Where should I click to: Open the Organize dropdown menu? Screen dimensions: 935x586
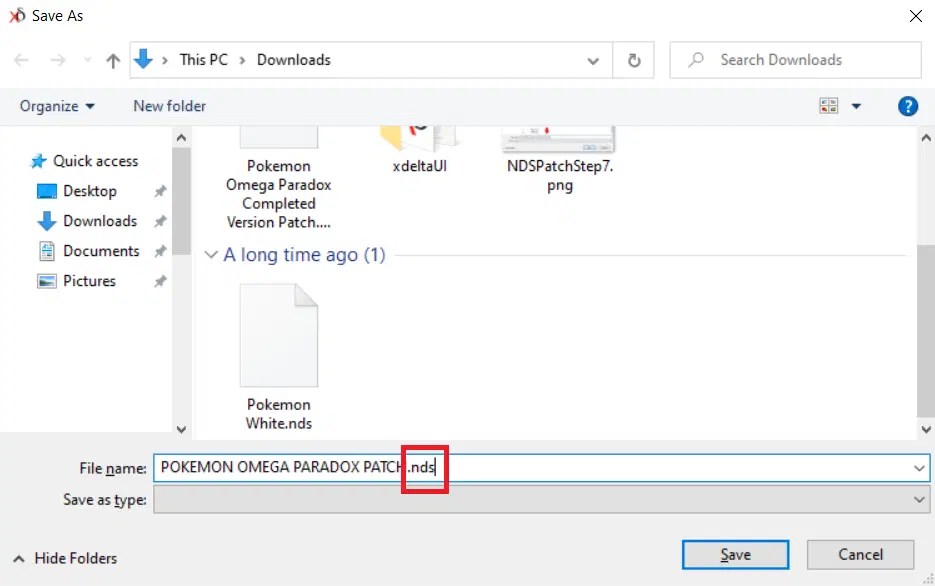tap(55, 106)
